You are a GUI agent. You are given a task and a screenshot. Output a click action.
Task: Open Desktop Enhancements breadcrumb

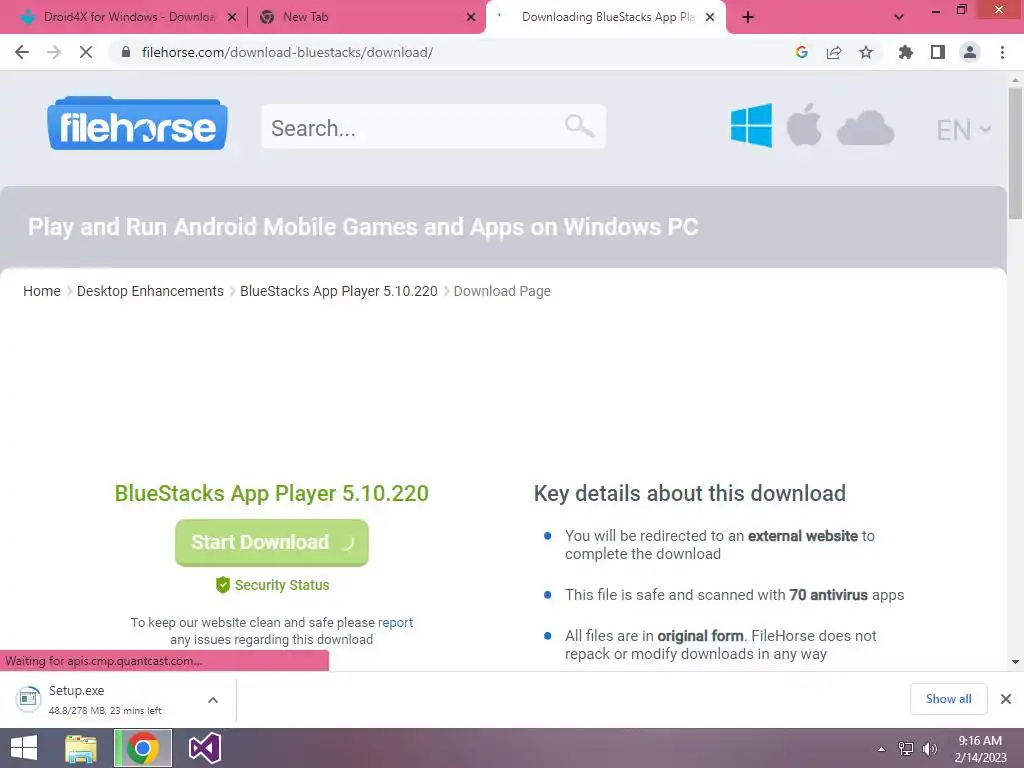pos(150,291)
